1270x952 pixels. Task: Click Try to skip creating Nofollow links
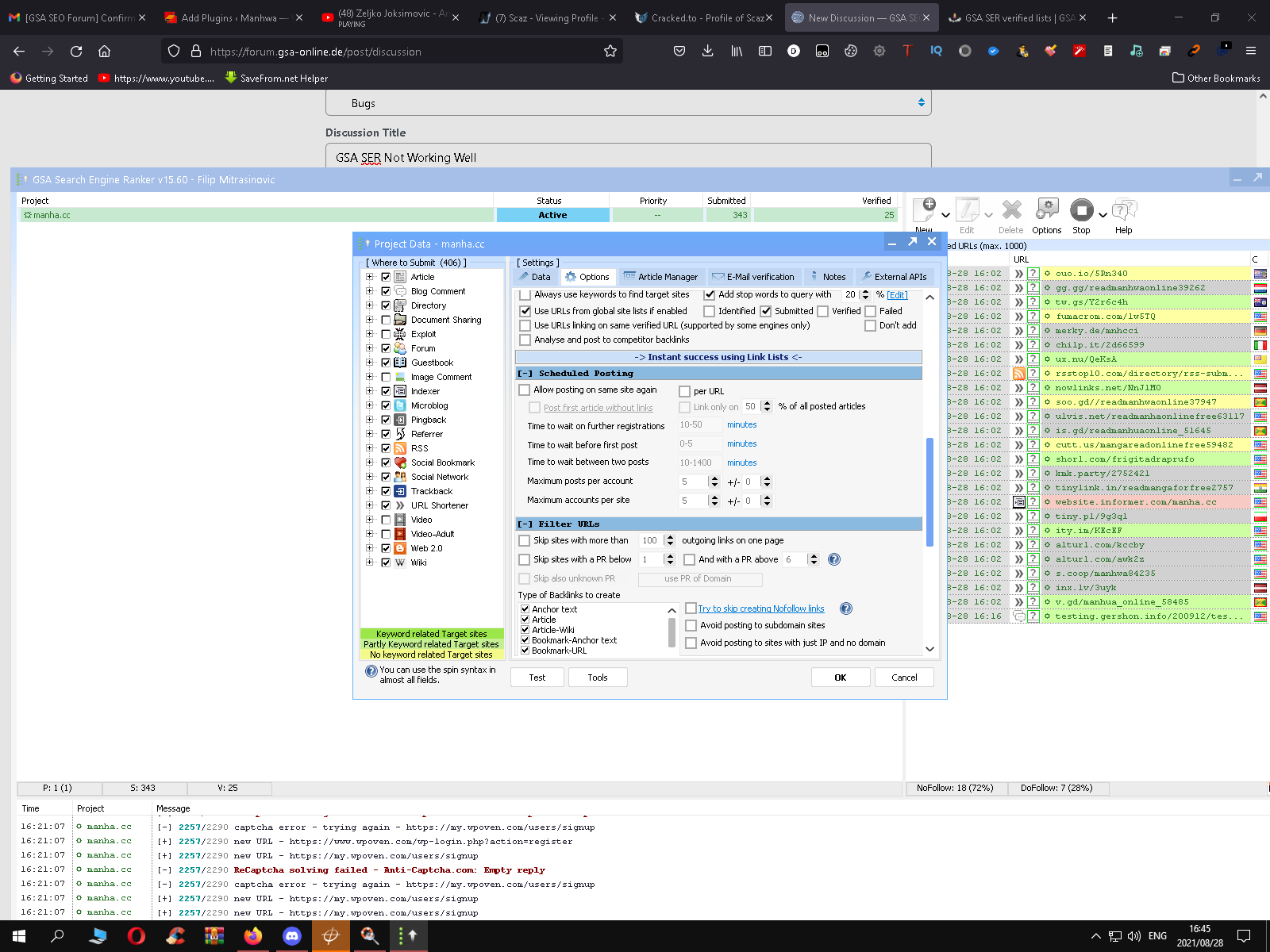coord(761,608)
